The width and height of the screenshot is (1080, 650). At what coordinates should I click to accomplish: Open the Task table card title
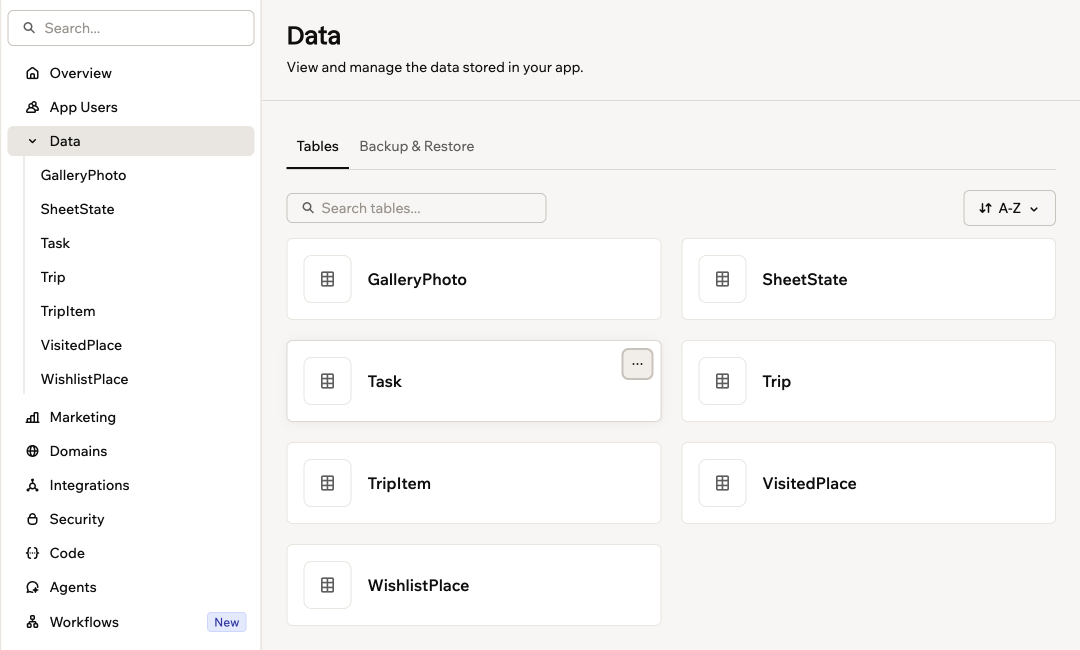pos(384,381)
